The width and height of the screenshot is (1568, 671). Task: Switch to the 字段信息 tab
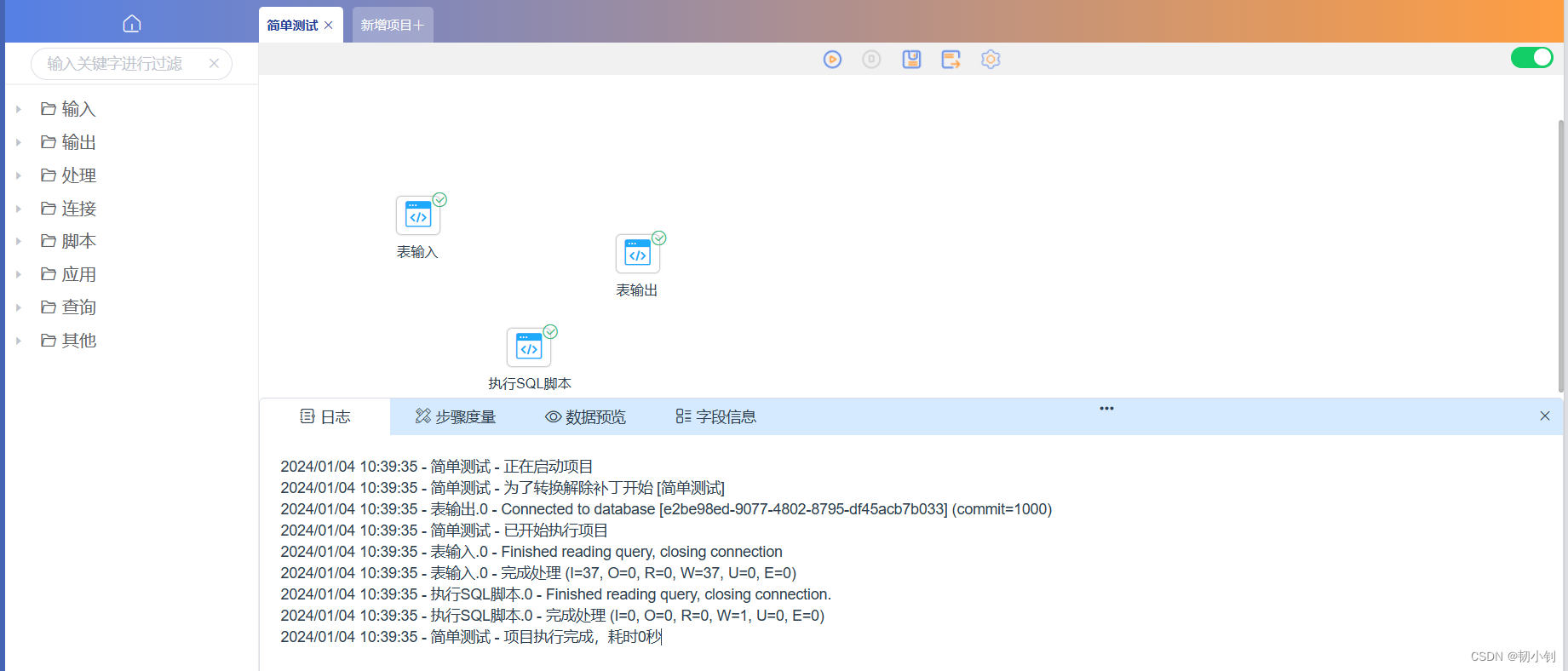[x=716, y=416]
